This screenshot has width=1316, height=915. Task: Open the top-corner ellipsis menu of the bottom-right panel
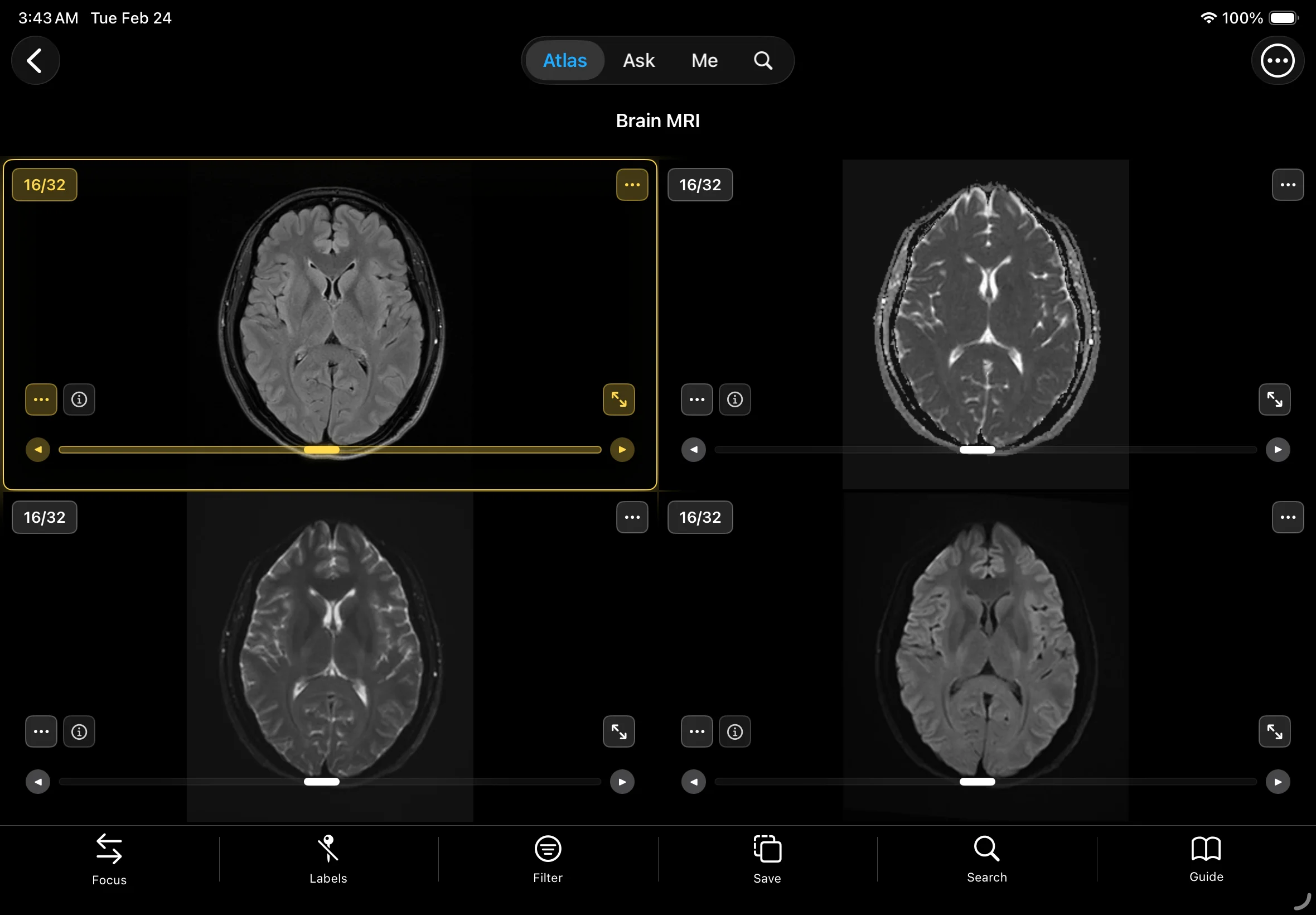point(1288,517)
